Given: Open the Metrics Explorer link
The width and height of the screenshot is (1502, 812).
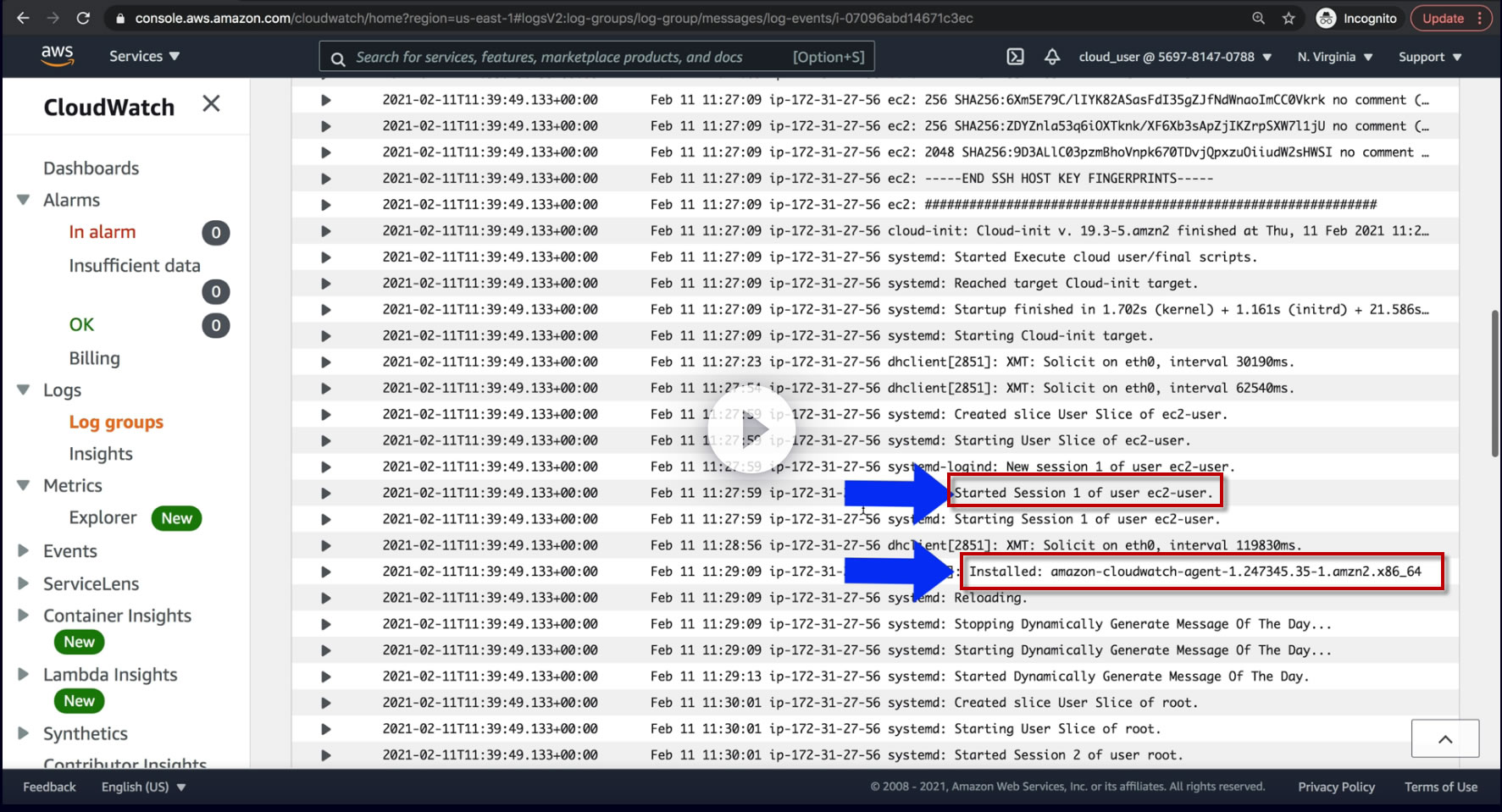Looking at the screenshot, I should coord(103,517).
